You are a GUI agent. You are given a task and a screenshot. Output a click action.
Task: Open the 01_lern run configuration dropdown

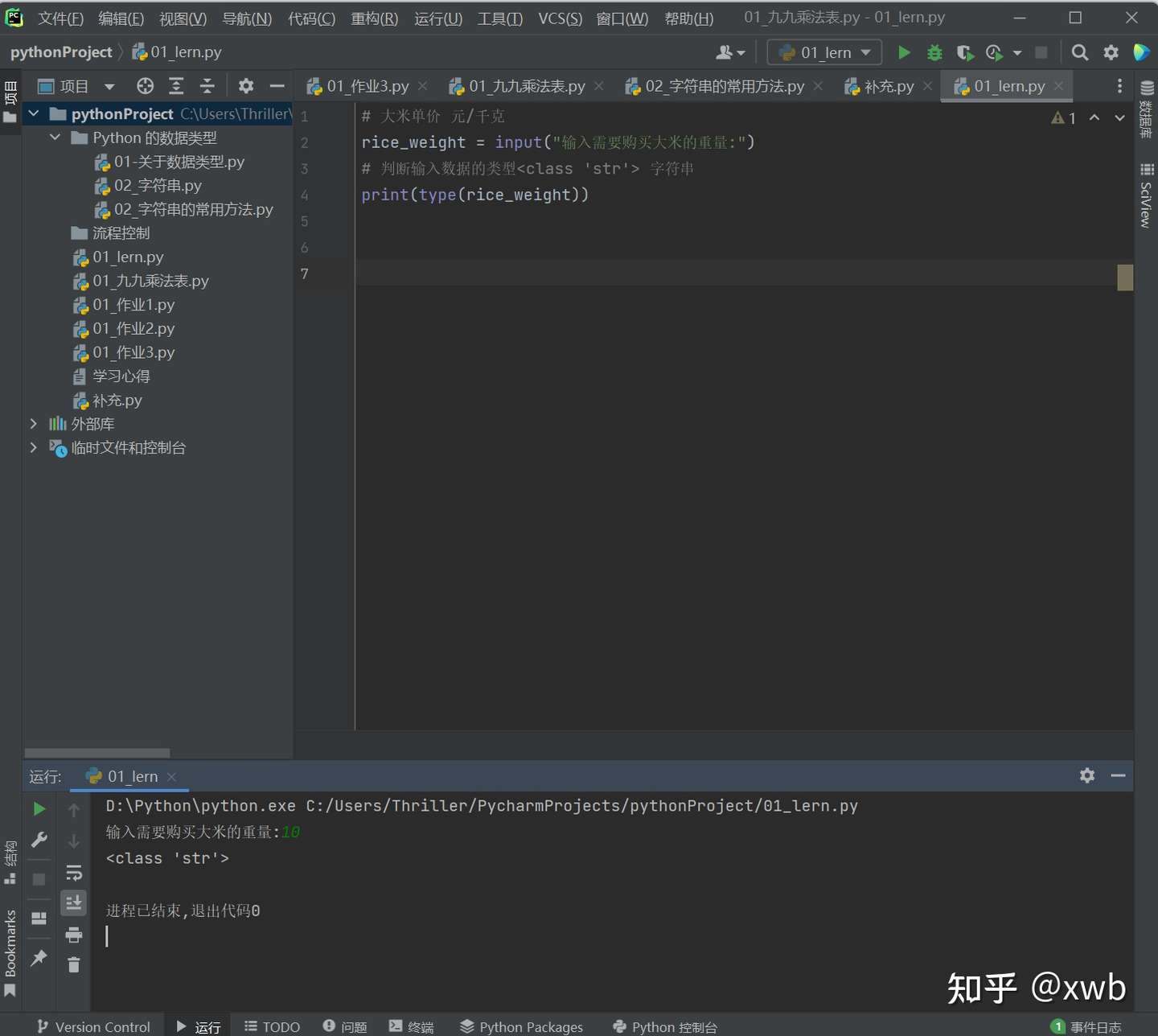click(824, 53)
